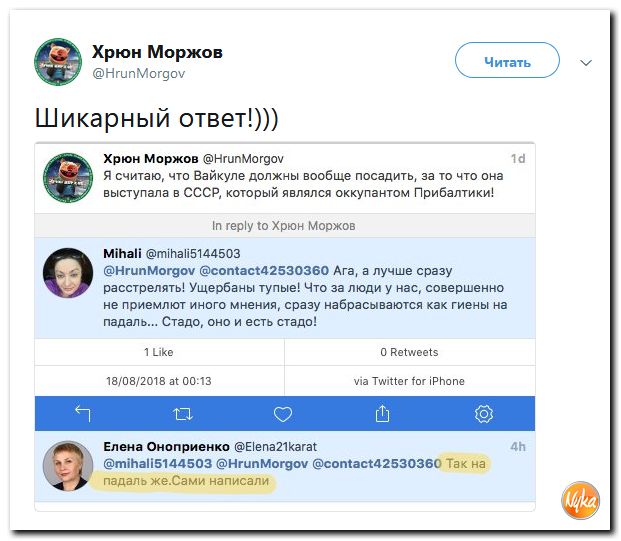This screenshot has width=621, height=541.
Task: Click the retweet icon in blue toolbar
Action: [x=183, y=414]
